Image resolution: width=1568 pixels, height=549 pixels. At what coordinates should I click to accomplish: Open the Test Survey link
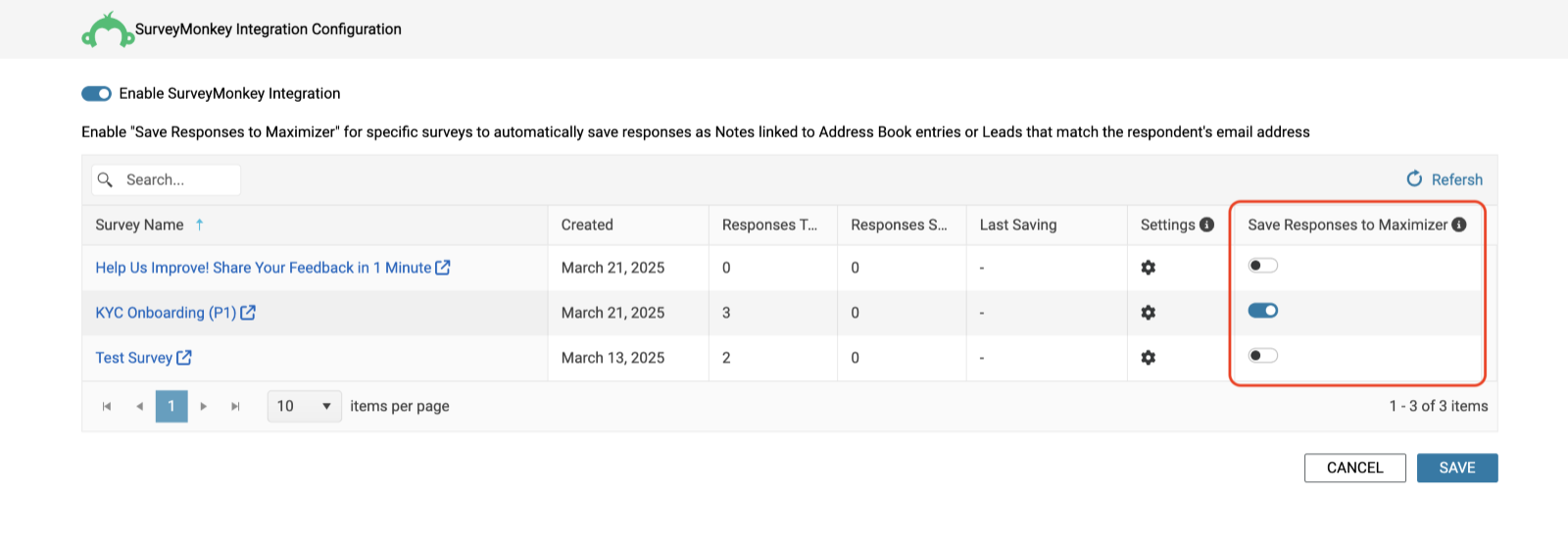[133, 358]
